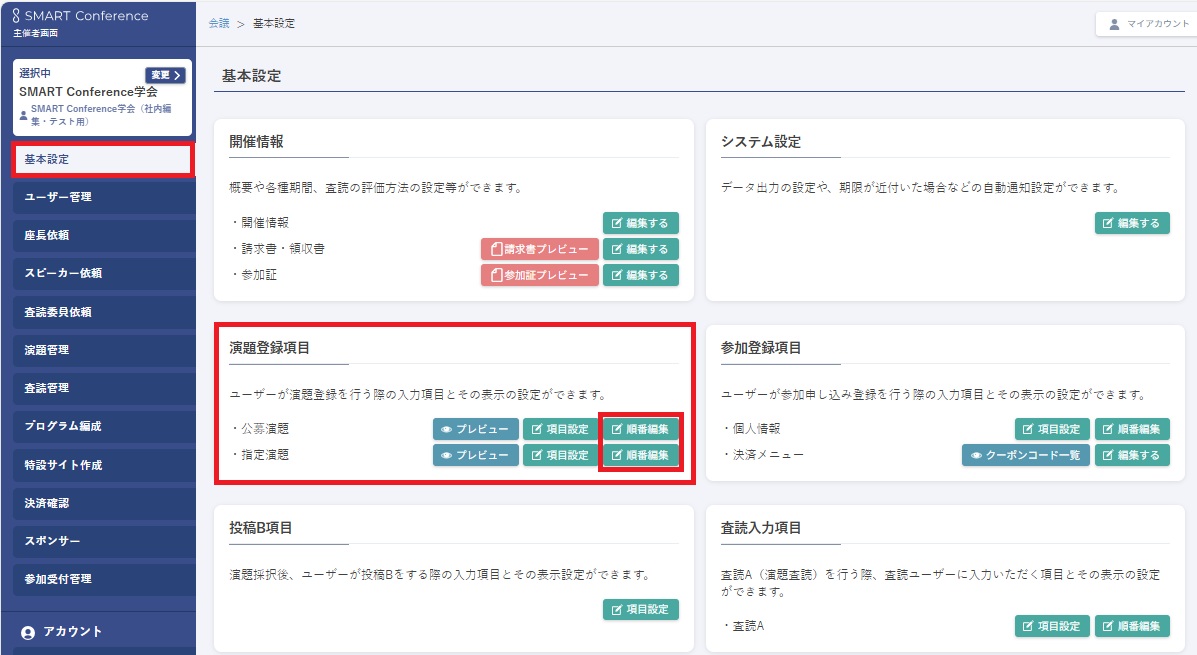Open the マイアカウント menu
Image resolution: width=1197 pixels, height=655 pixels.
(x=1146, y=24)
